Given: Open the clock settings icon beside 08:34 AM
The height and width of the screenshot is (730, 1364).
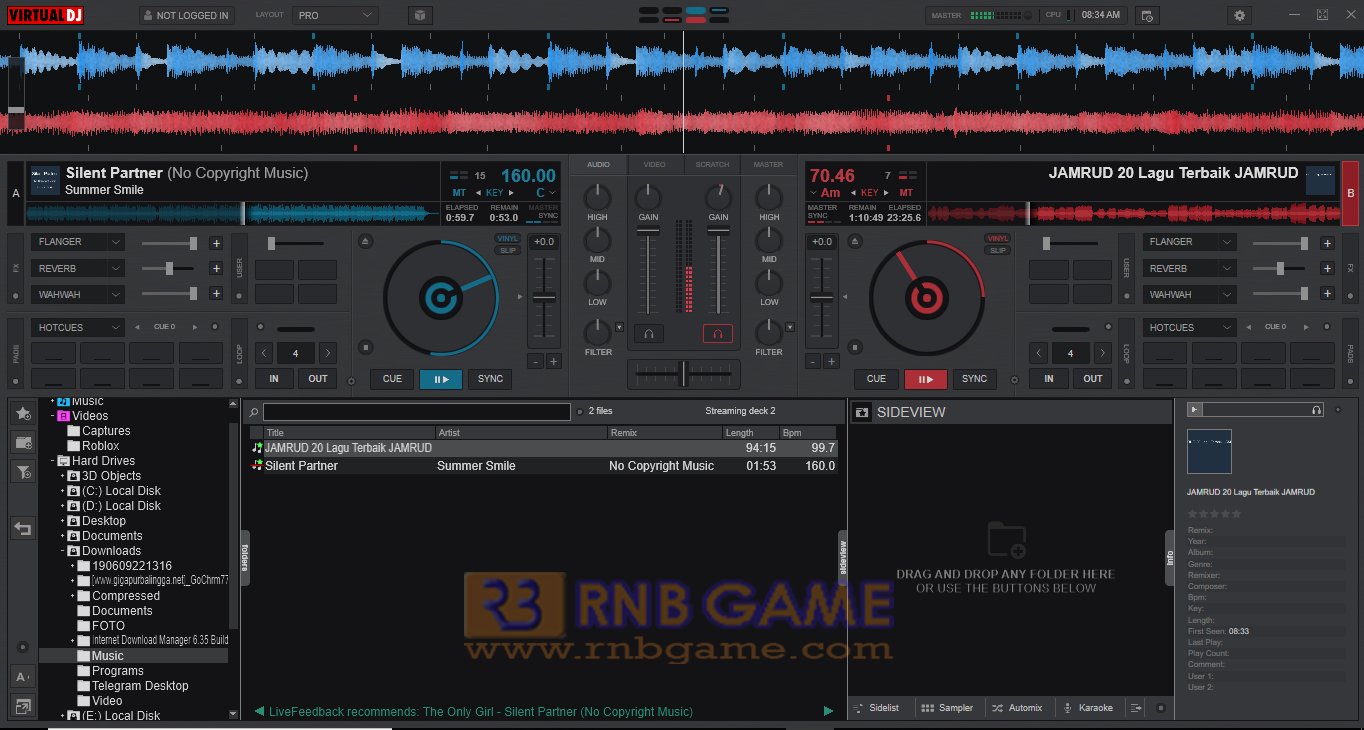Looking at the screenshot, I should tap(1147, 15).
